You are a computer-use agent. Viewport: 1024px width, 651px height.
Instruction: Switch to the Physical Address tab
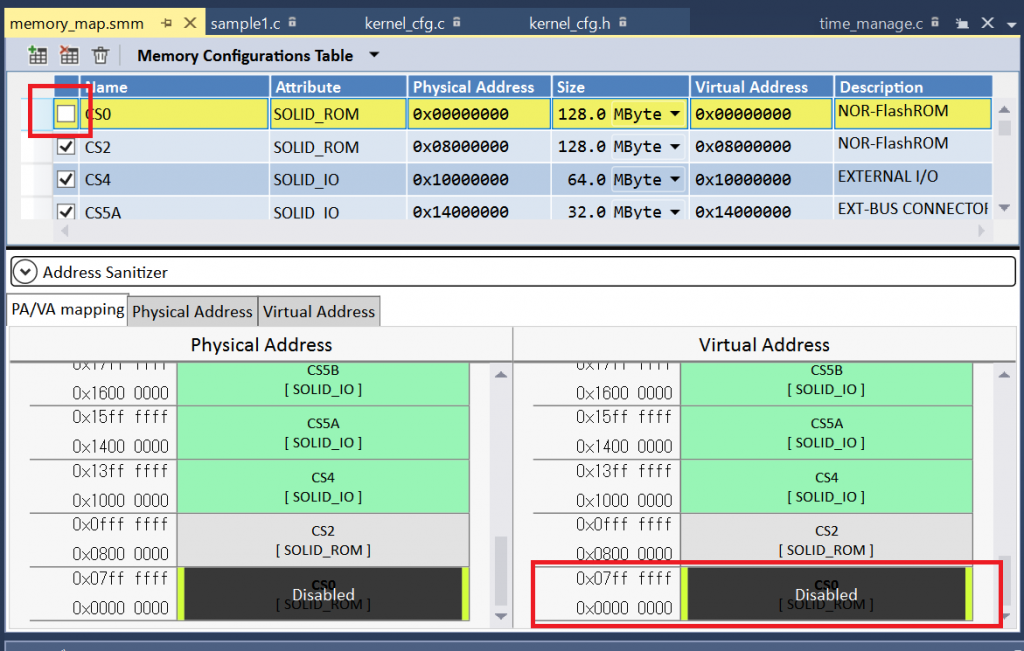click(x=192, y=312)
